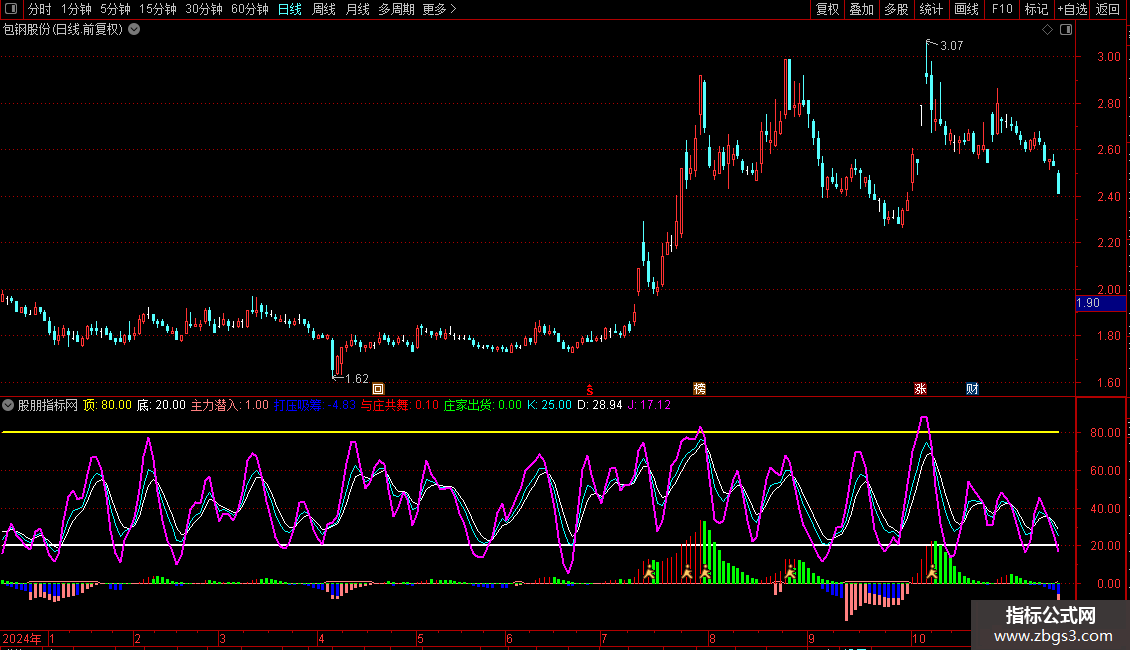The height and width of the screenshot is (650, 1130).
Task: Click the 股朋指标网 indicator name
Action: pos(48,405)
